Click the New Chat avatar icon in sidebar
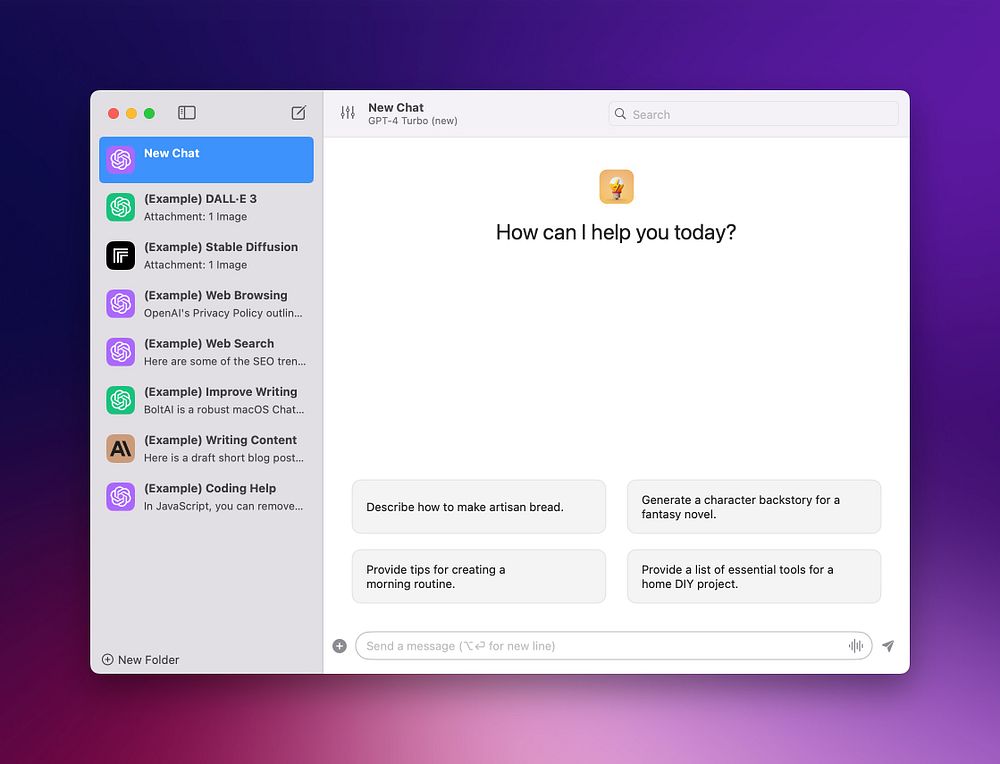The width and height of the screenshot is (1000, 764). (x=121, y=159)
